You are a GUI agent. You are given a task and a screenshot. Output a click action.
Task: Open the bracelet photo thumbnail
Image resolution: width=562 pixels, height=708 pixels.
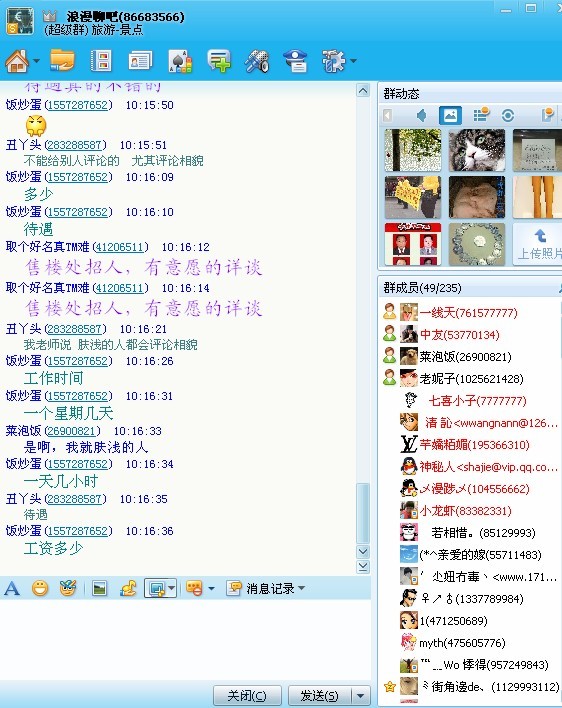[x=477, y=244]
